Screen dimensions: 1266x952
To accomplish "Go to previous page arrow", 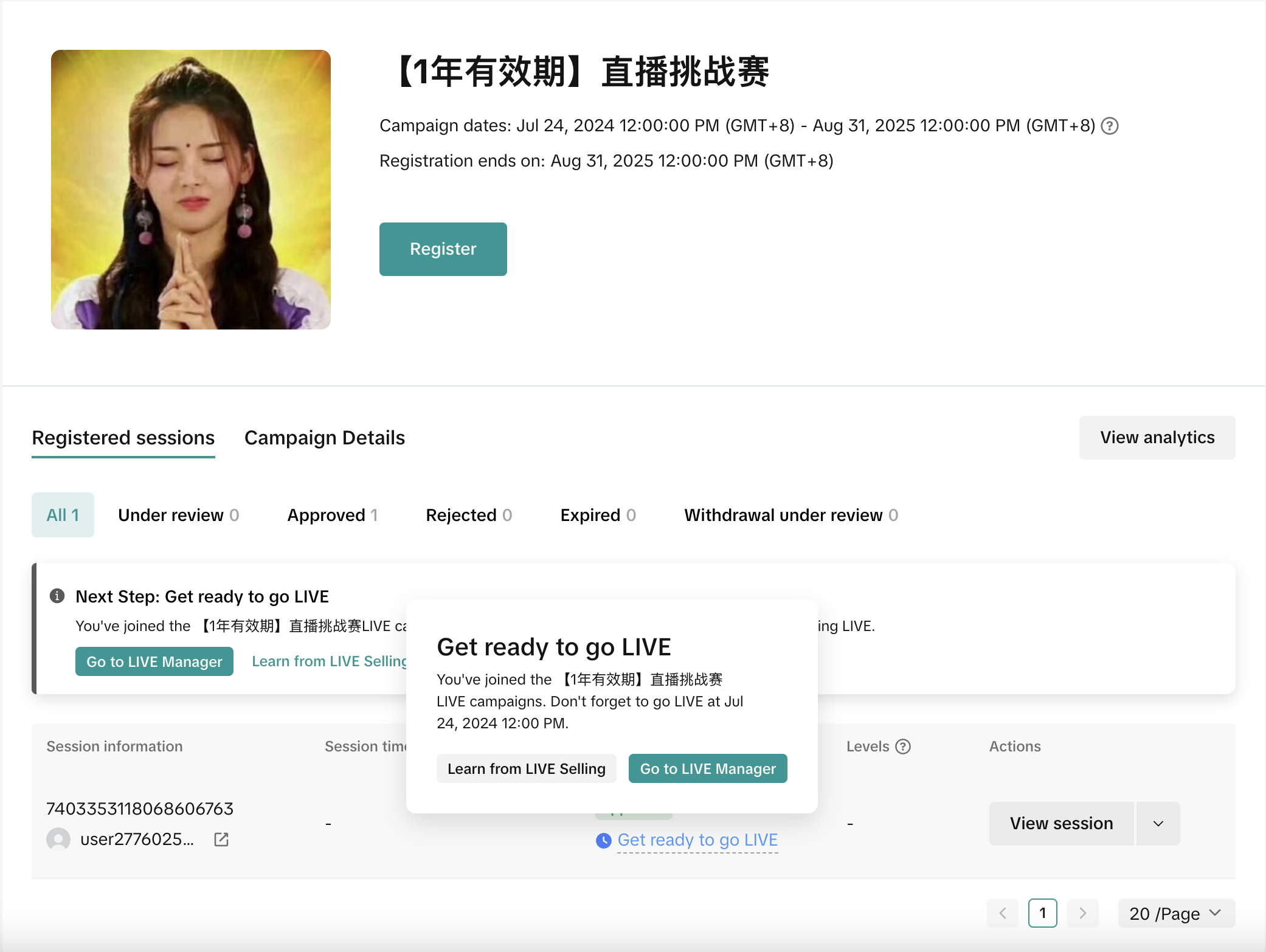I will 1003,913.
